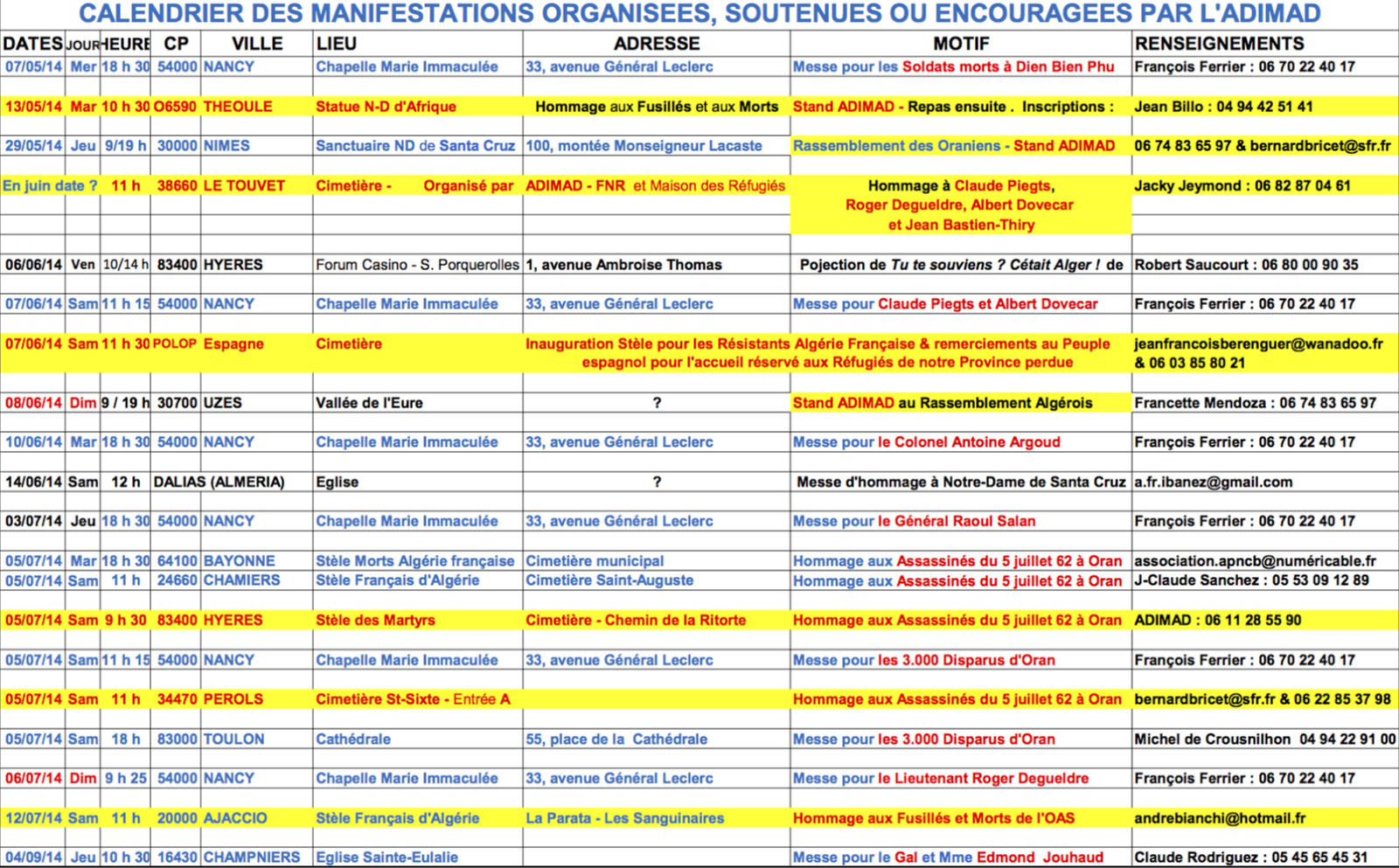This screenshot has height=868, width=1399.
Task: Click the 'Eglise Sainte-Eulalie' cell
Action: [386, 858]
